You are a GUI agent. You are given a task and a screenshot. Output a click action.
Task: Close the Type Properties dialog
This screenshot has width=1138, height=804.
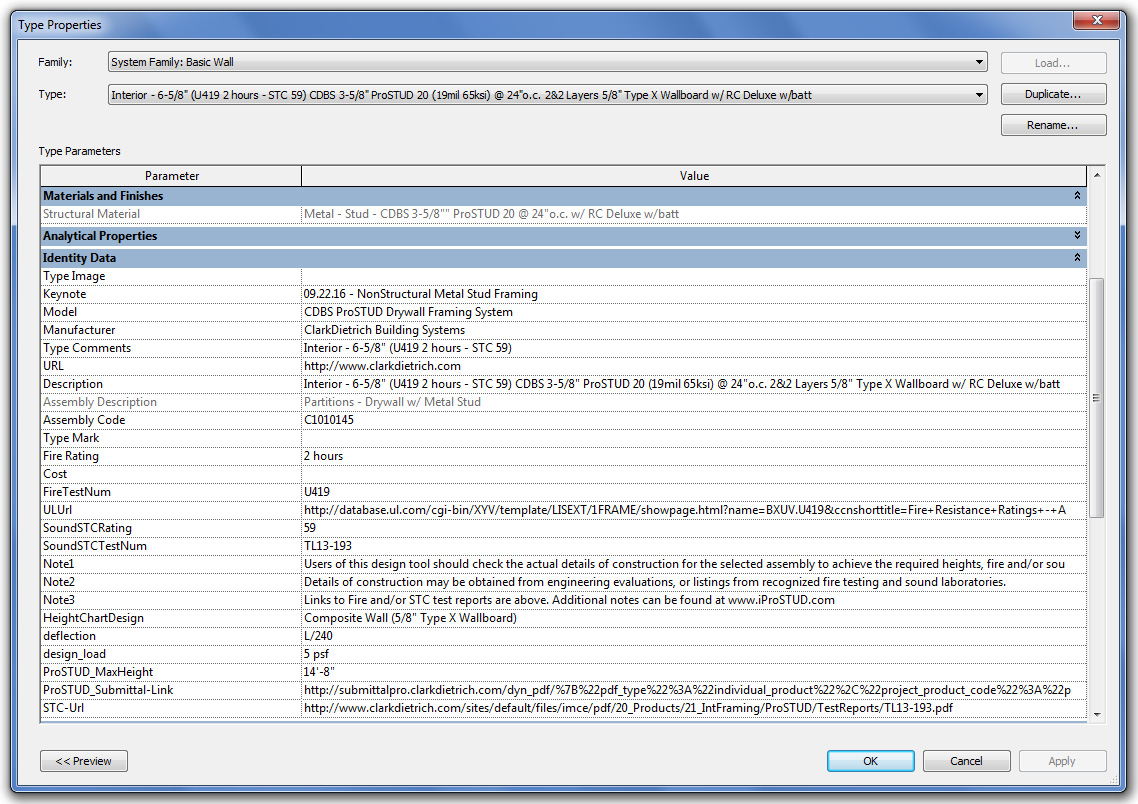click(x=1097, y=20)
